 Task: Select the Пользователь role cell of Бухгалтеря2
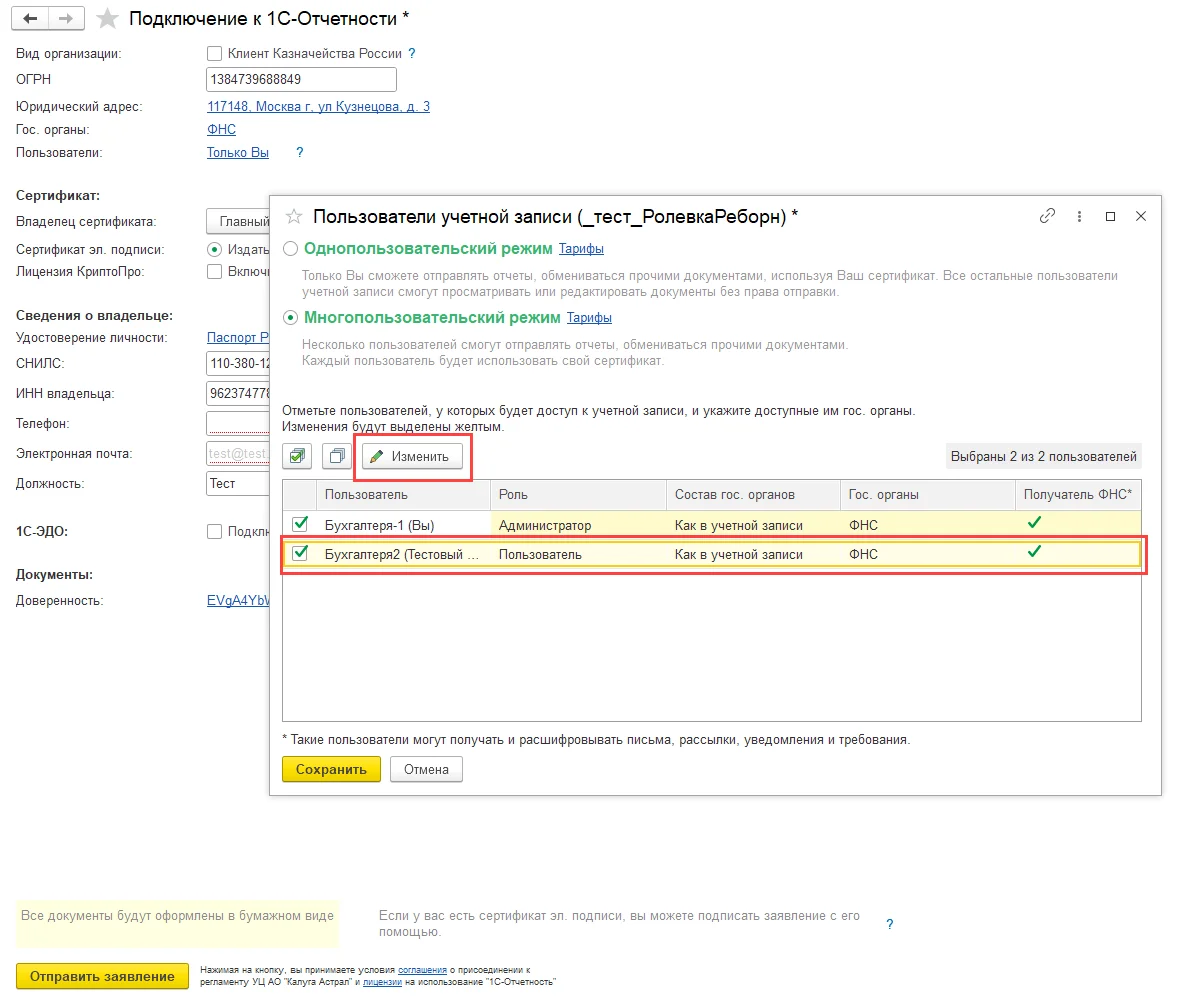578,554
